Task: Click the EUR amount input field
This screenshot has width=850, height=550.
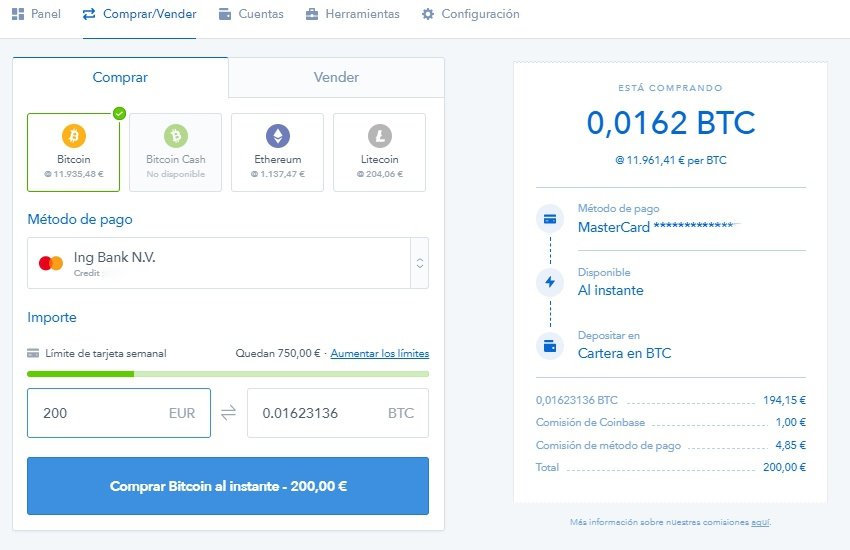Action: point(119,413)
